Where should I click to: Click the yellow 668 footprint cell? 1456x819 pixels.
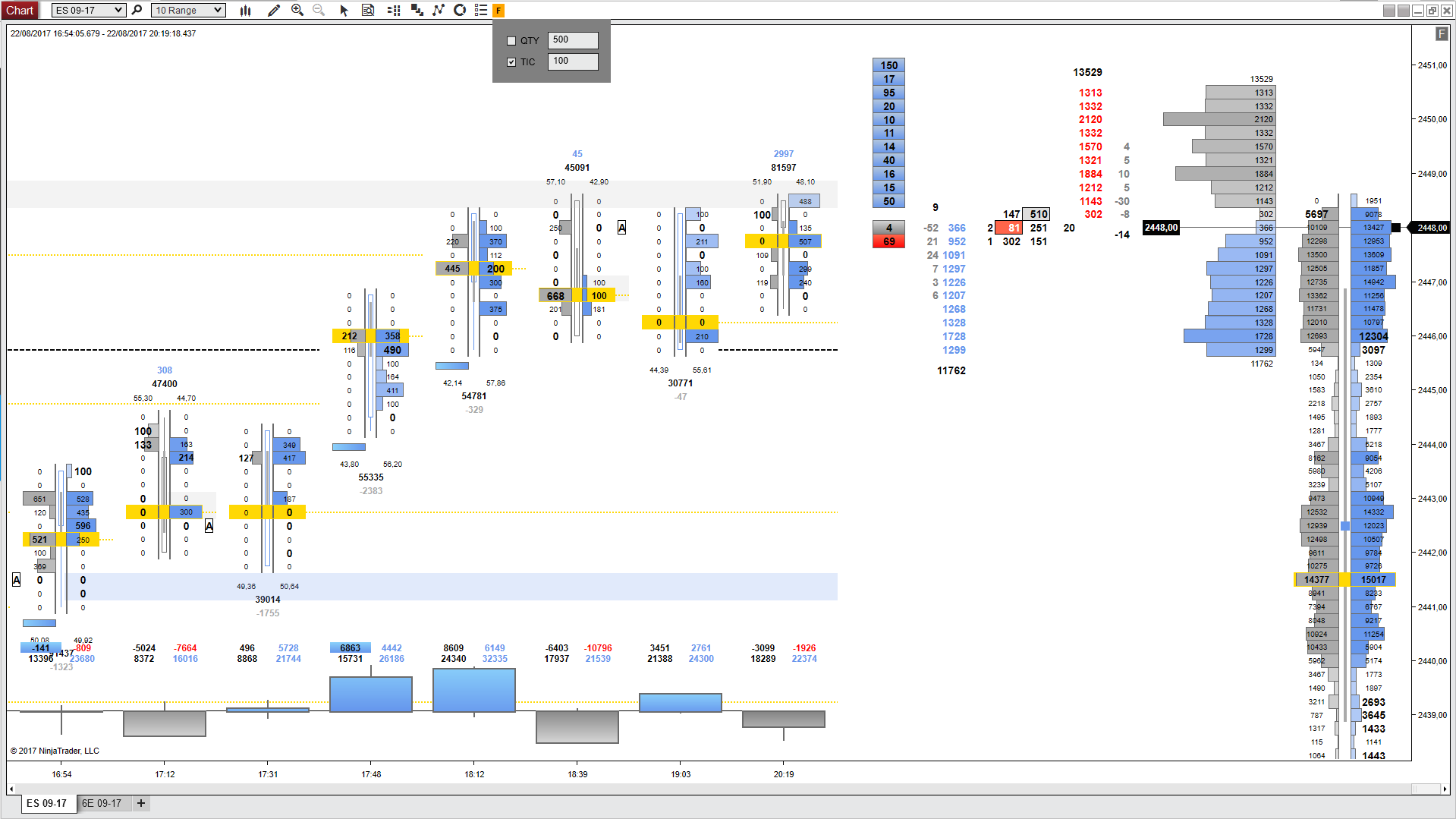coord(555,296)
